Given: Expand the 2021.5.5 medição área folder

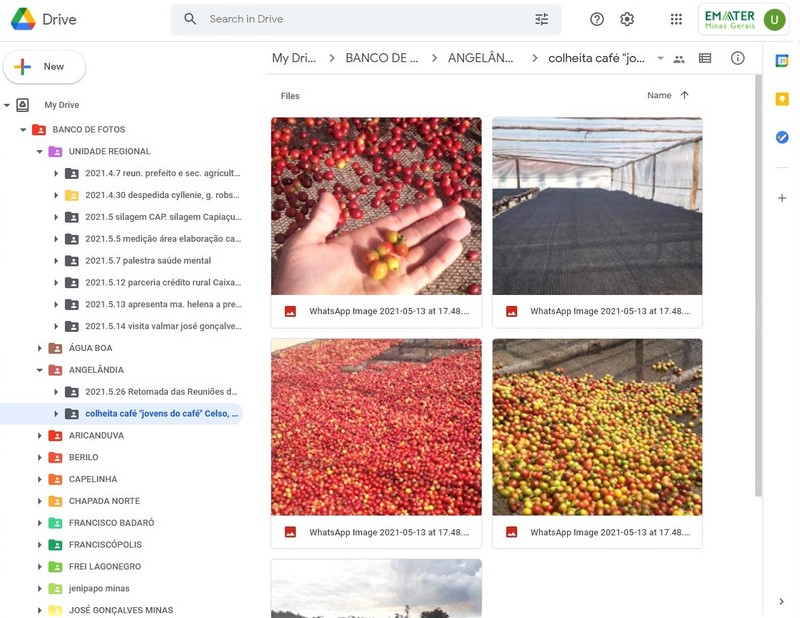Looking at the screenshot, I should tap(56, 239).
